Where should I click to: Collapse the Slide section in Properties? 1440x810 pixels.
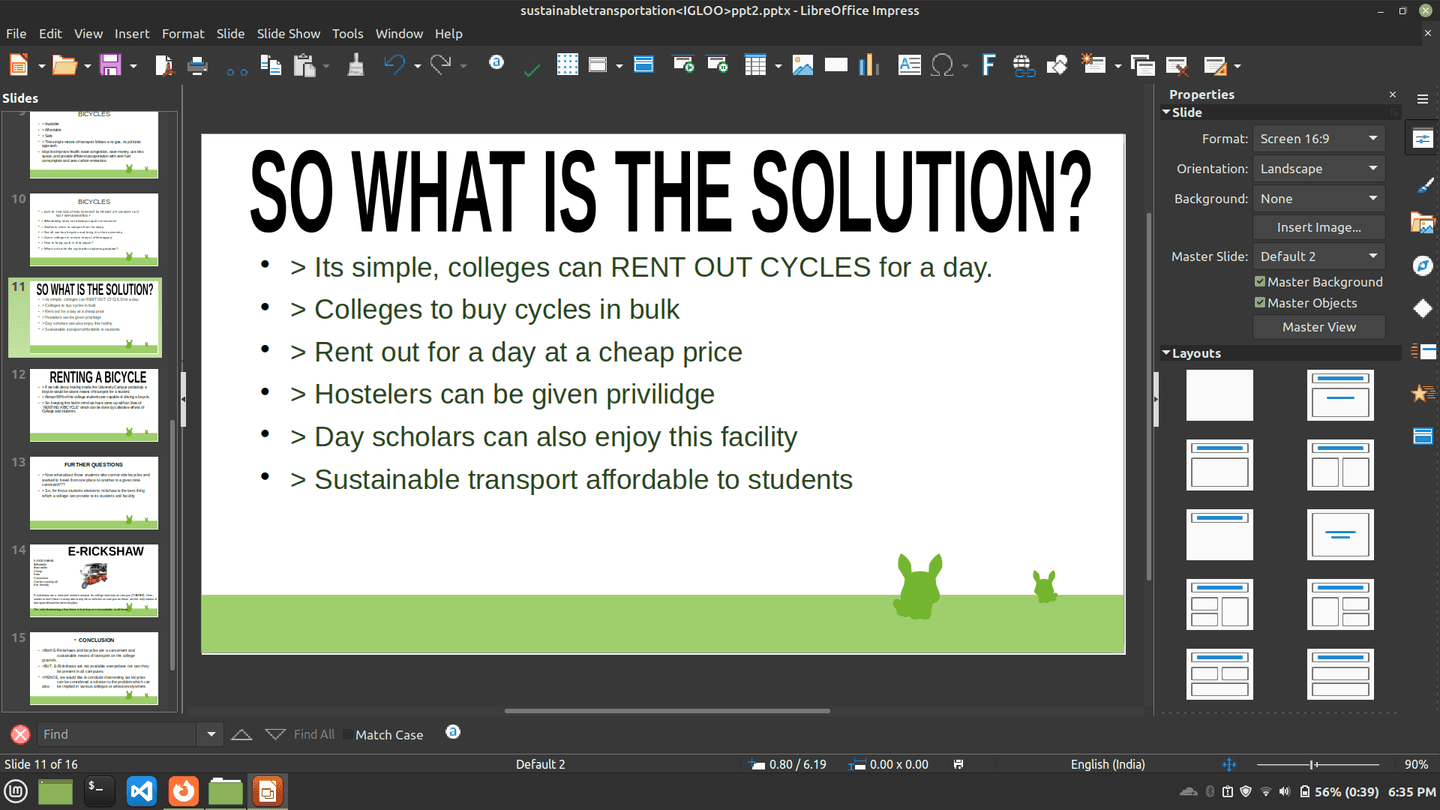click(x=1166, y=113)
